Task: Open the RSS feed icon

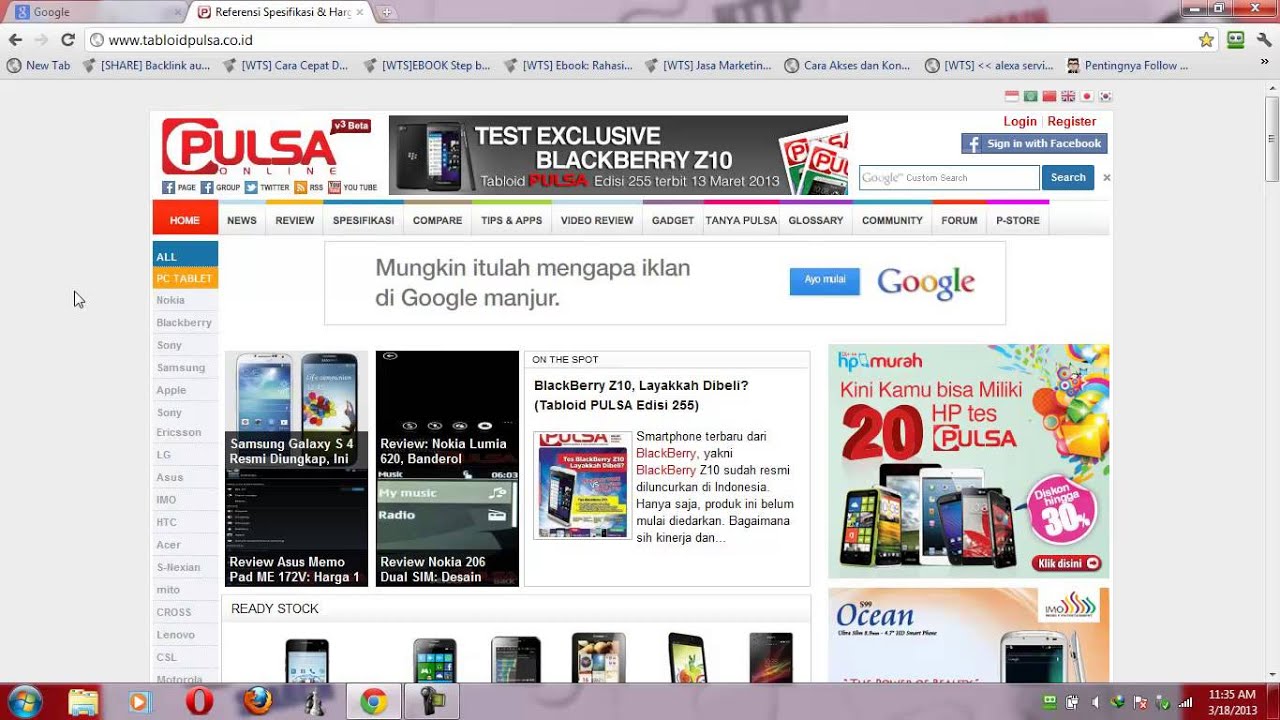Action: pos(308,187)
